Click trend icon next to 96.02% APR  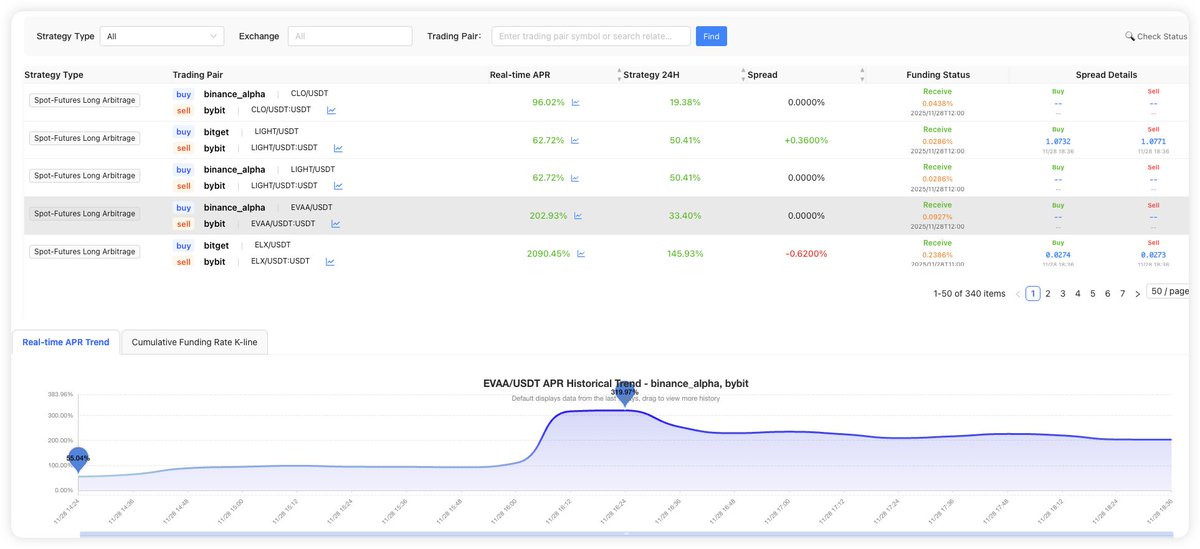point(576,102)
